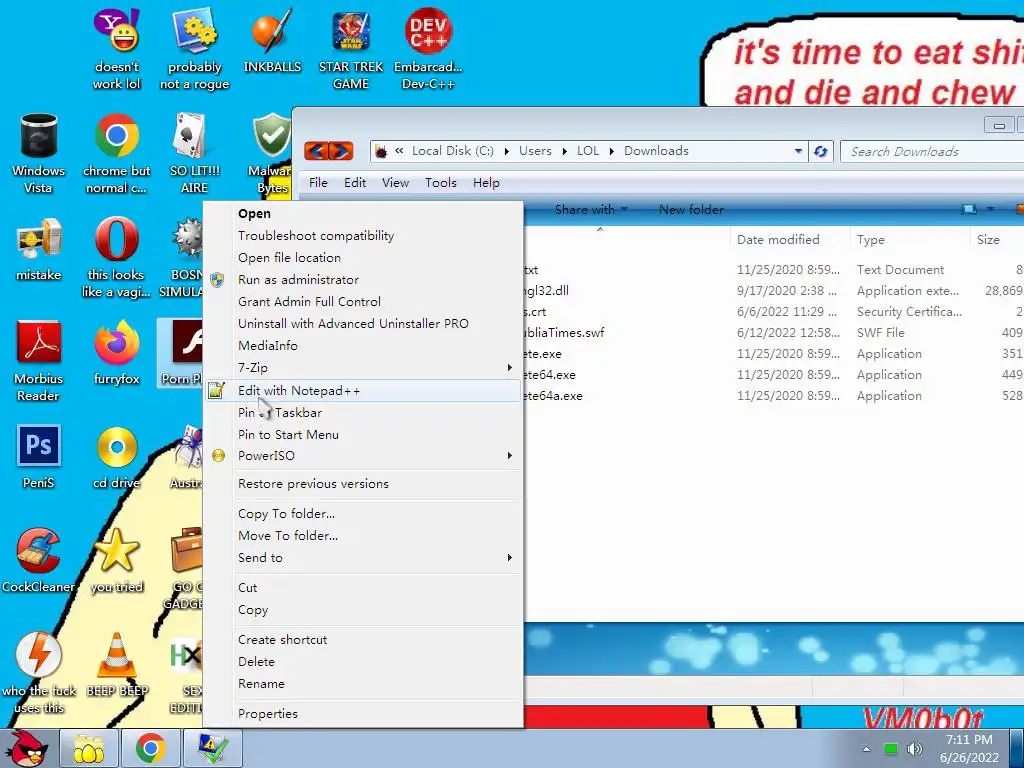Click Properties in the context menu

pos(268,714)
